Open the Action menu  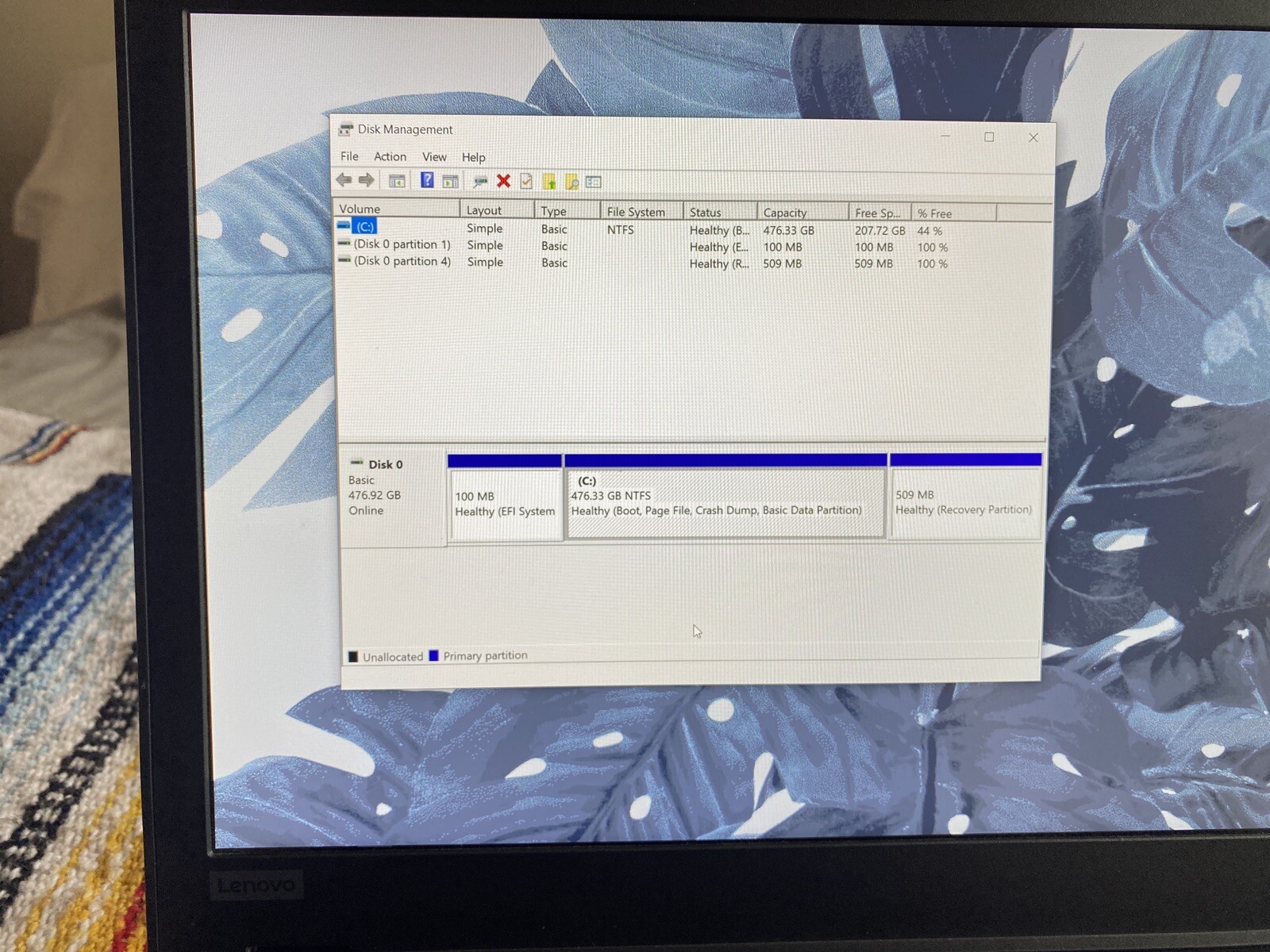pos(390,156)
